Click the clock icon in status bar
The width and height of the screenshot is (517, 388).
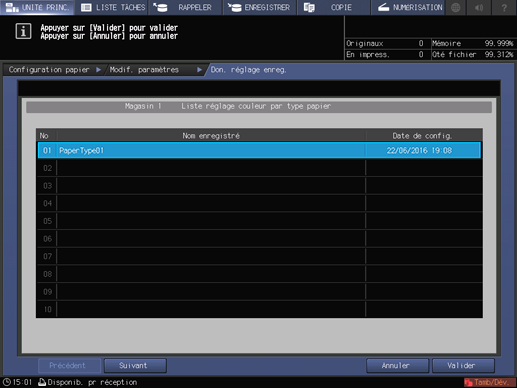tap(7, 382)
